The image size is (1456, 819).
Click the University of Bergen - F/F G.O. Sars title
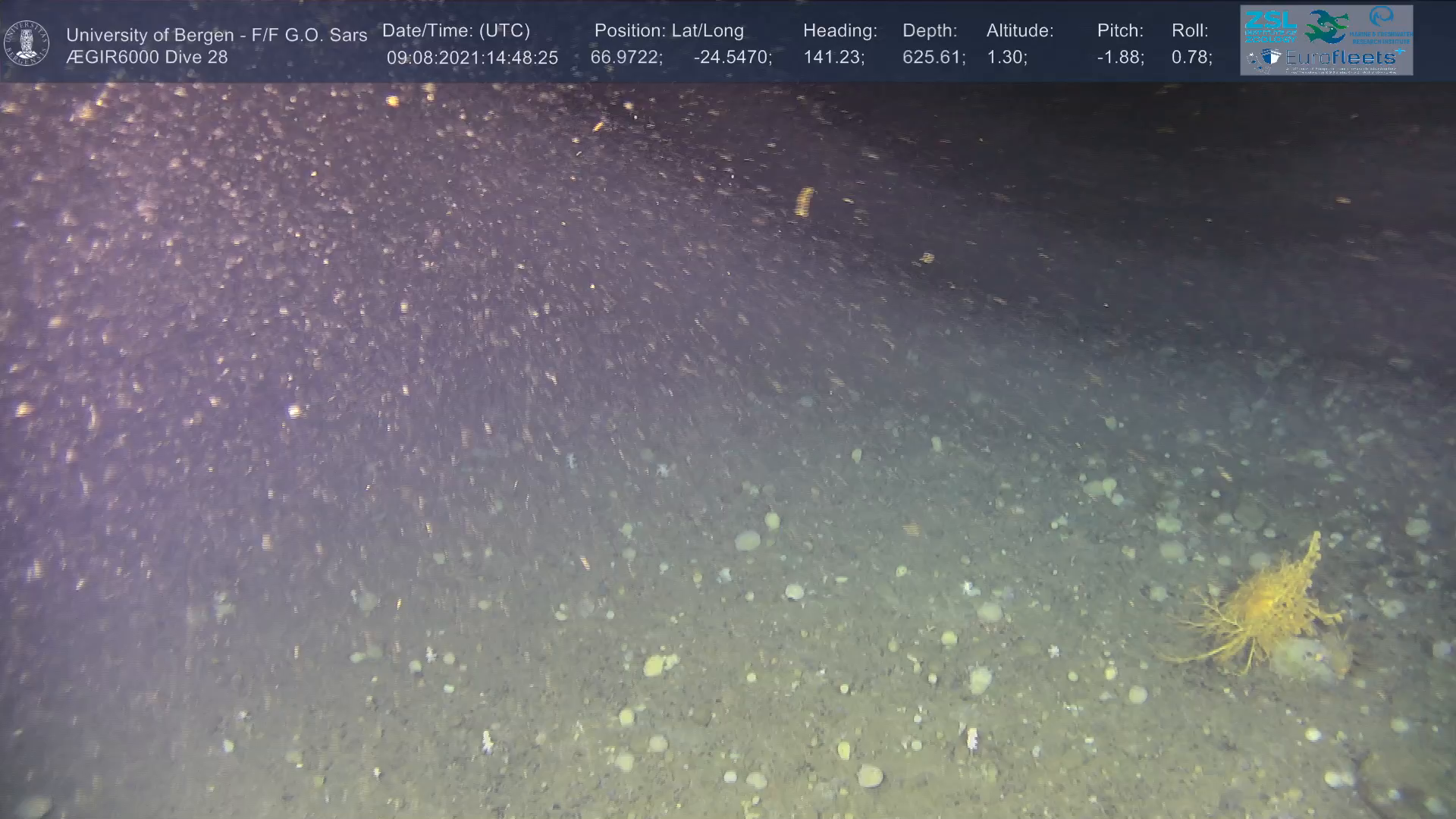click(216, 35)
